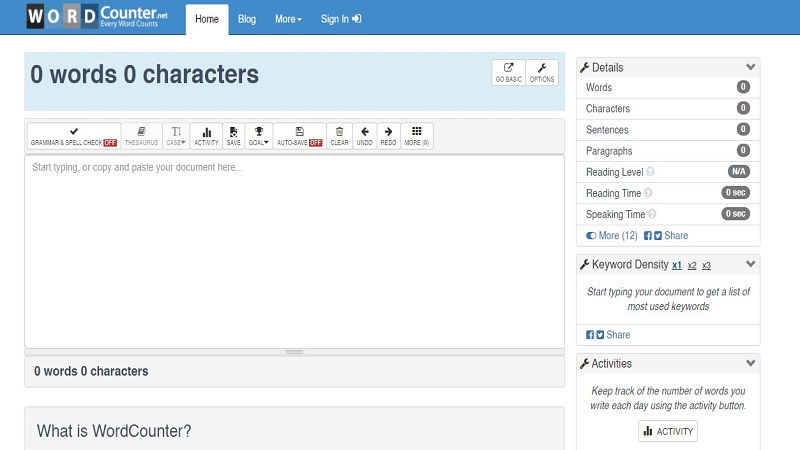Image resolution: width=800 pixels, height=450 pixels.
Task: Toggle Auto-Save on or off
Action: tap(299, 136)
